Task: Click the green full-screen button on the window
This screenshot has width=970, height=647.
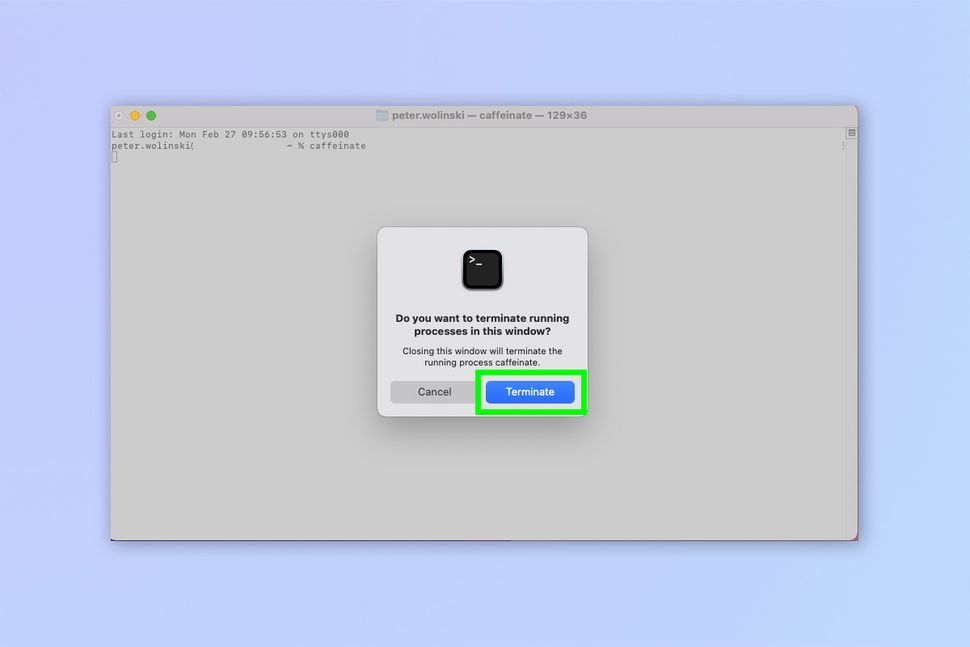Action: 150,115
